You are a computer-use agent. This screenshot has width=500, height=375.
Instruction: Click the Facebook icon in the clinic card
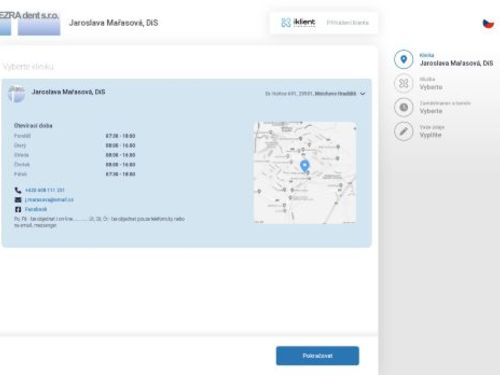[x=18, y=209]
